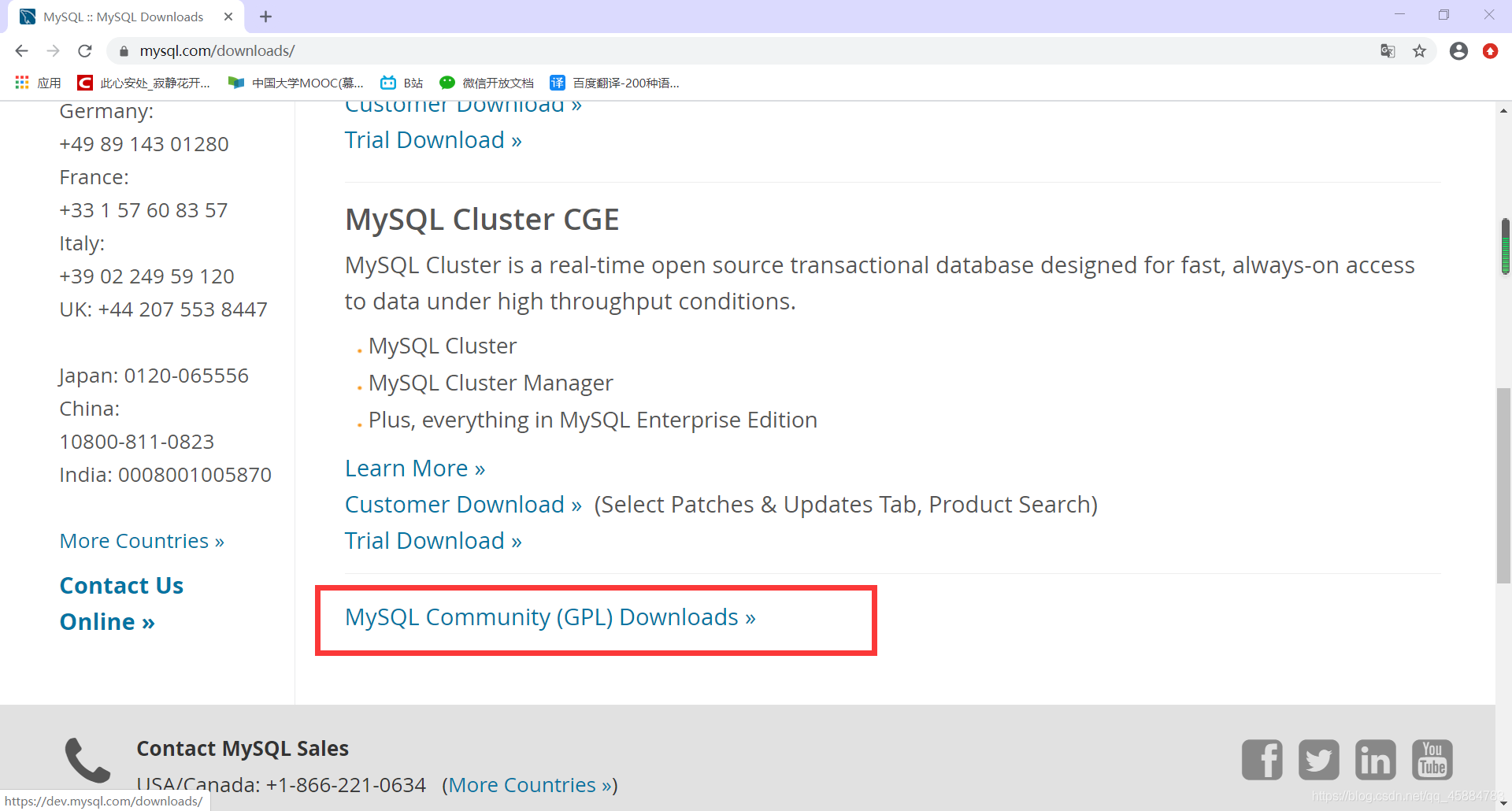1512x811 pixels.
Task: Click the 'Plus, everything in MySQL Enterprise Edition' bullet
Action: point(593,420)
